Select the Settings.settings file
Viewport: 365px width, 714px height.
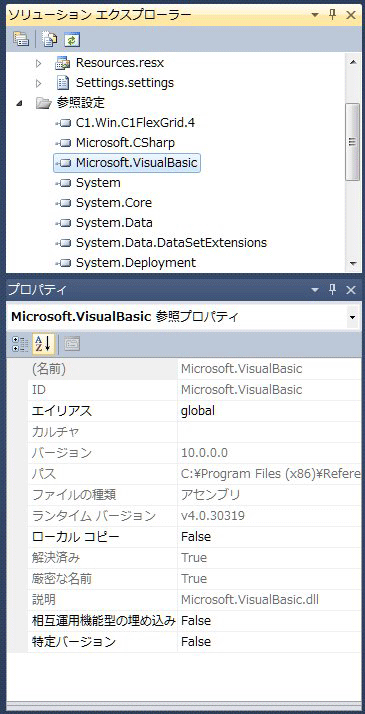(125, 83)
